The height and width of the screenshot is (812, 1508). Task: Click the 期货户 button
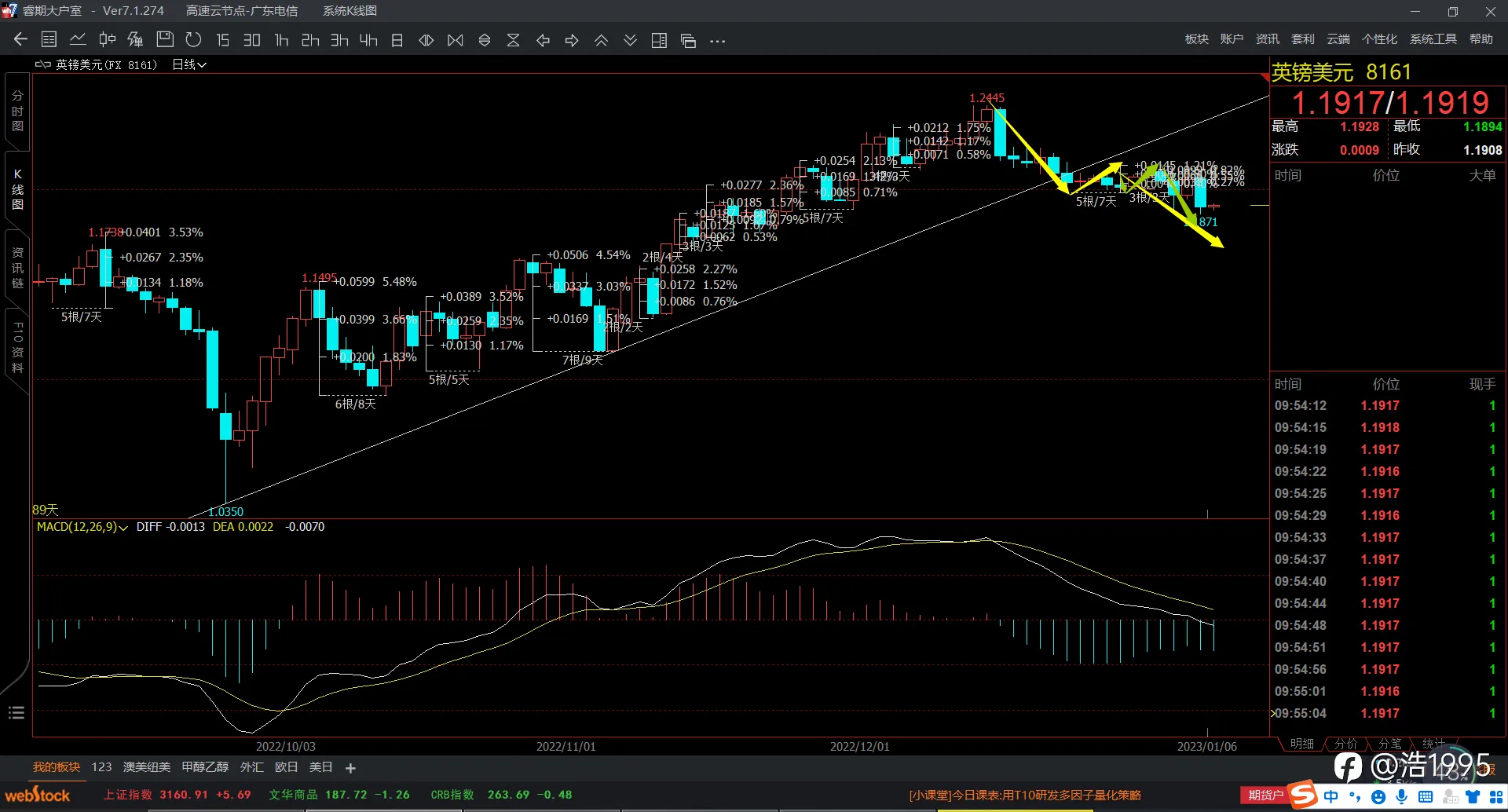click(x=1265, y=796)
